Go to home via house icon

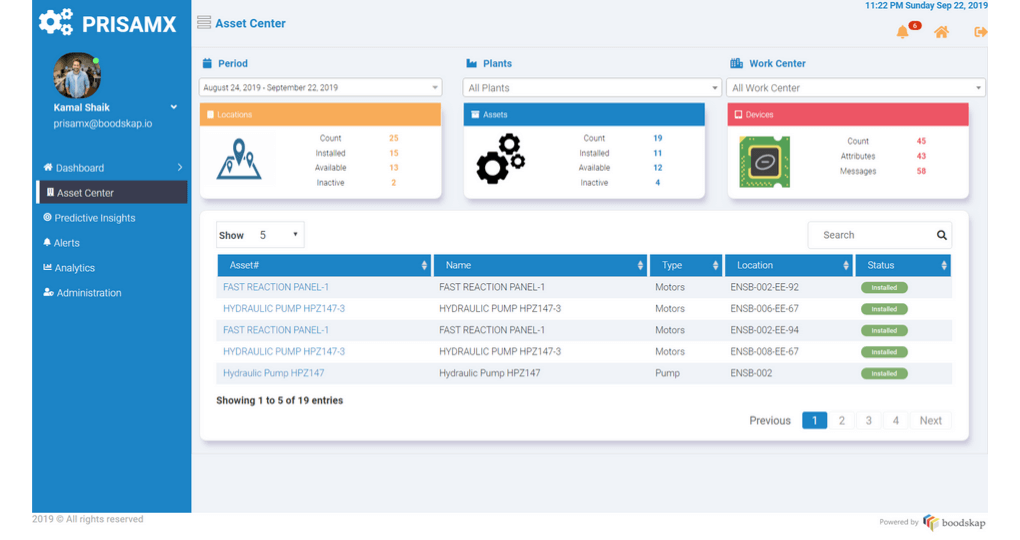(941, 32)
